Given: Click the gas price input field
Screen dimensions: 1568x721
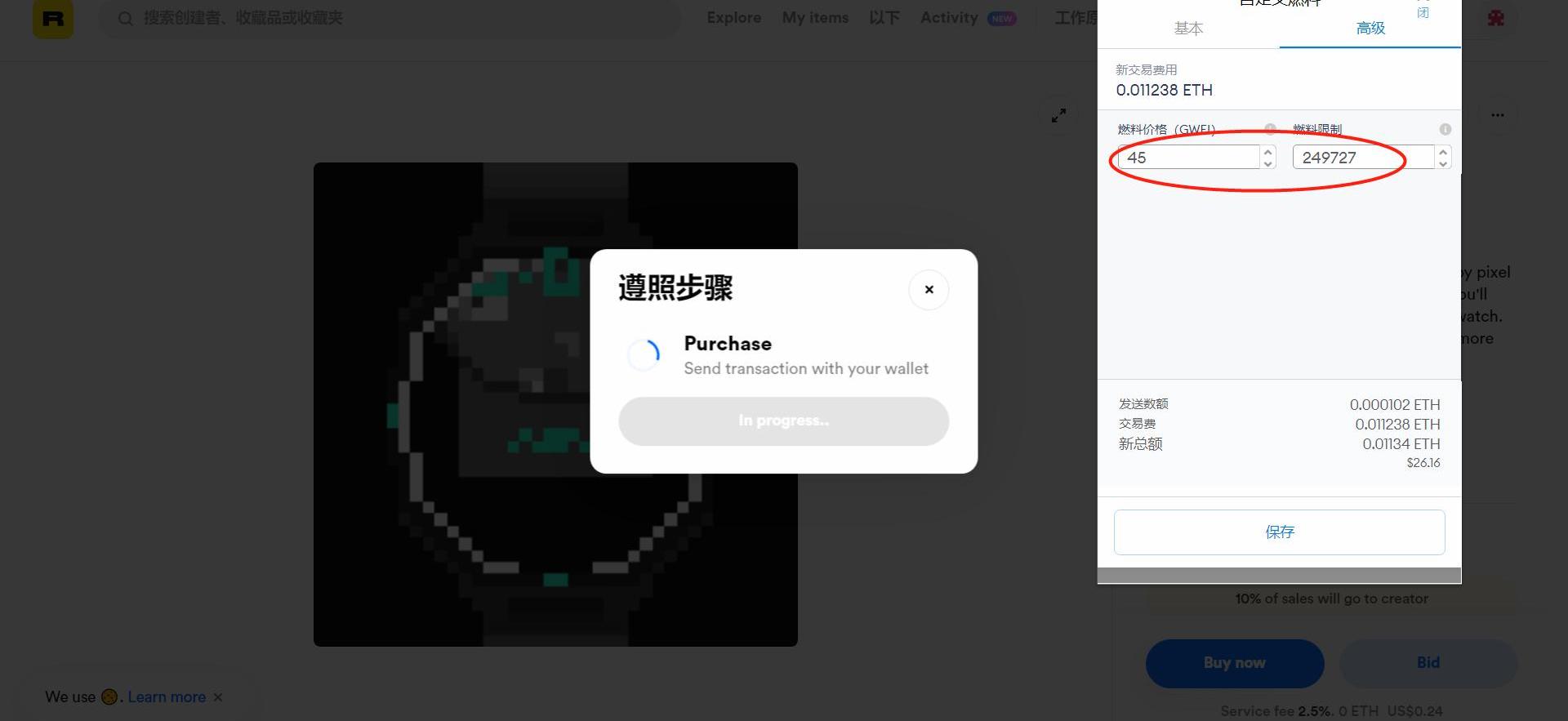Looking at the screenshot, I should pyautogui.click(x=1188, y=158).
